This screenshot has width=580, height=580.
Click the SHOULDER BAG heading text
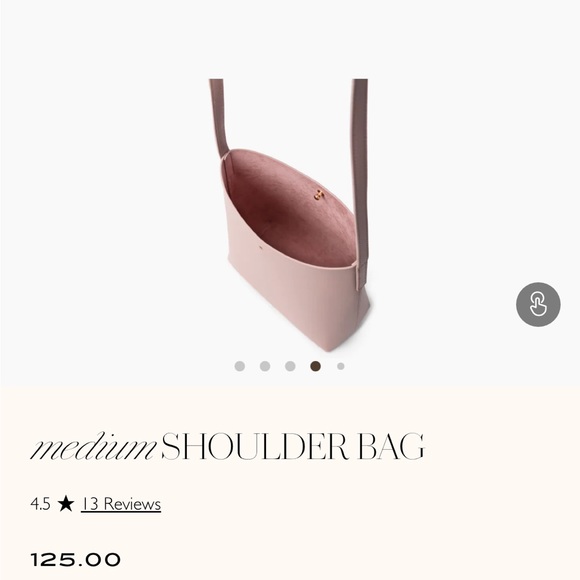(x=293, y=446)
